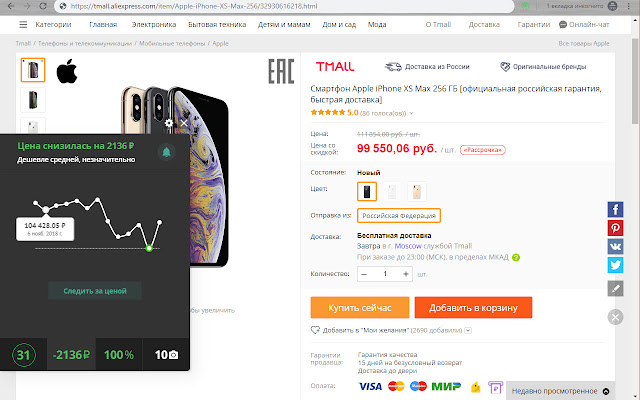Open the screenshots counter with camera
Viewport: 640px width, 400px height.
pyautogui.click(x=166, y=355)
